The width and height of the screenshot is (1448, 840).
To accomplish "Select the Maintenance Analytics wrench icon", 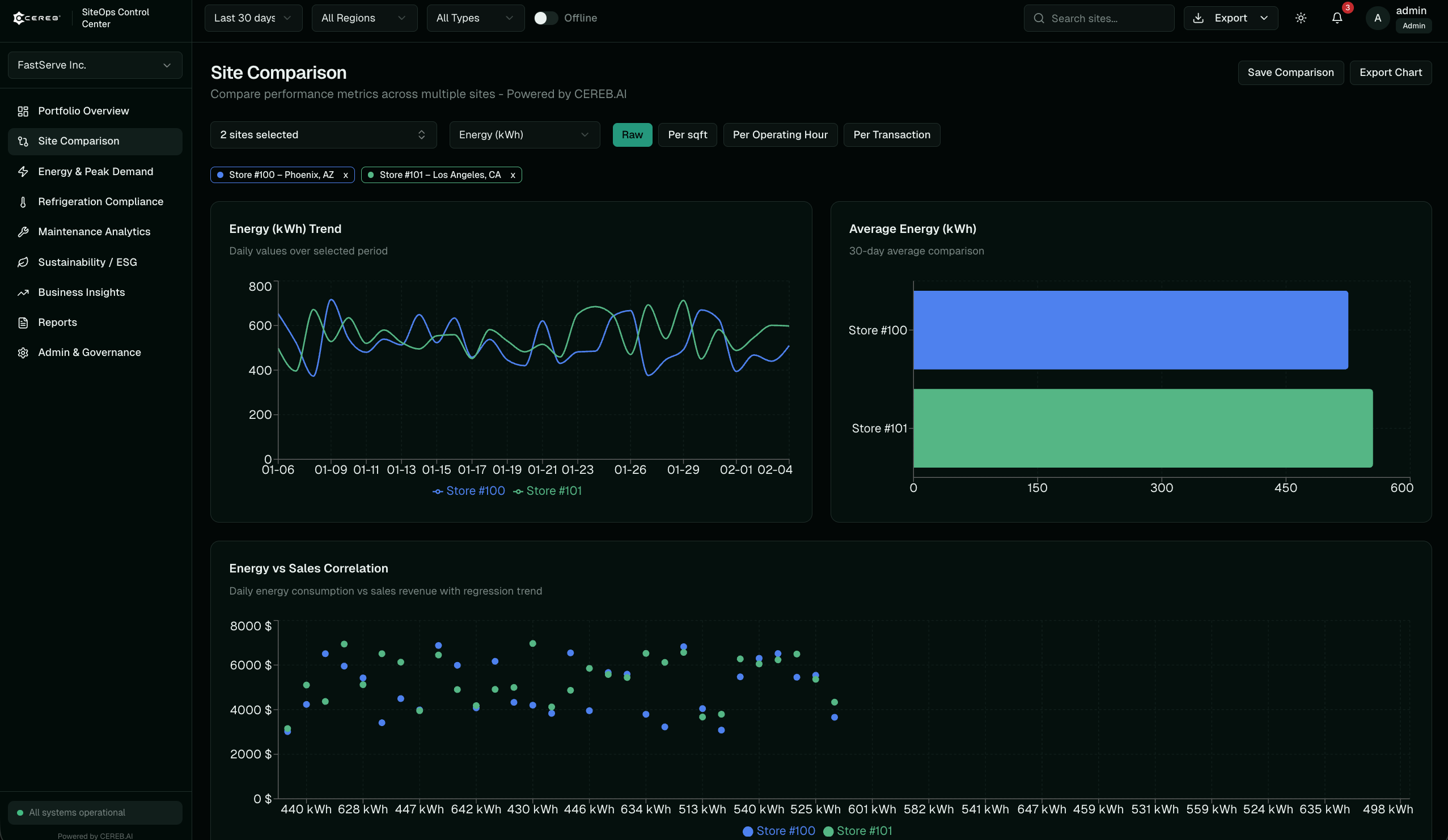I will pyautogui.click(x=23, y=232).
